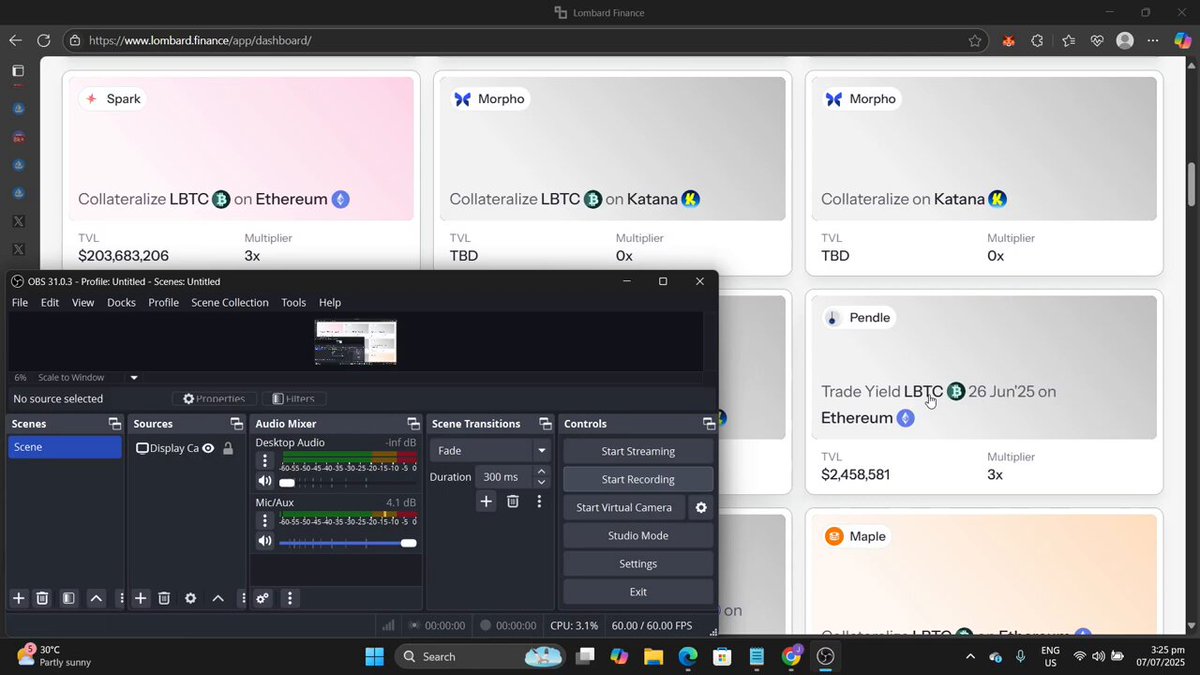Image resolution: width=1200 pixels, height=675 pixels.
Task: Open the Scene Collection menu
Action: 230,302
